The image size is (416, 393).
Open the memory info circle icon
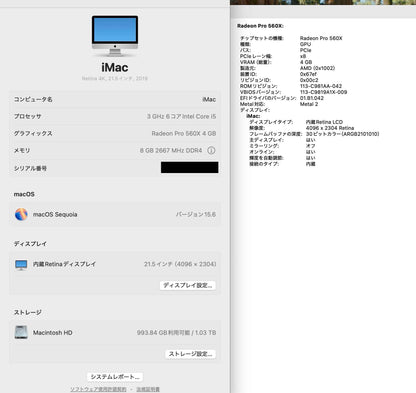pos(211,150)
